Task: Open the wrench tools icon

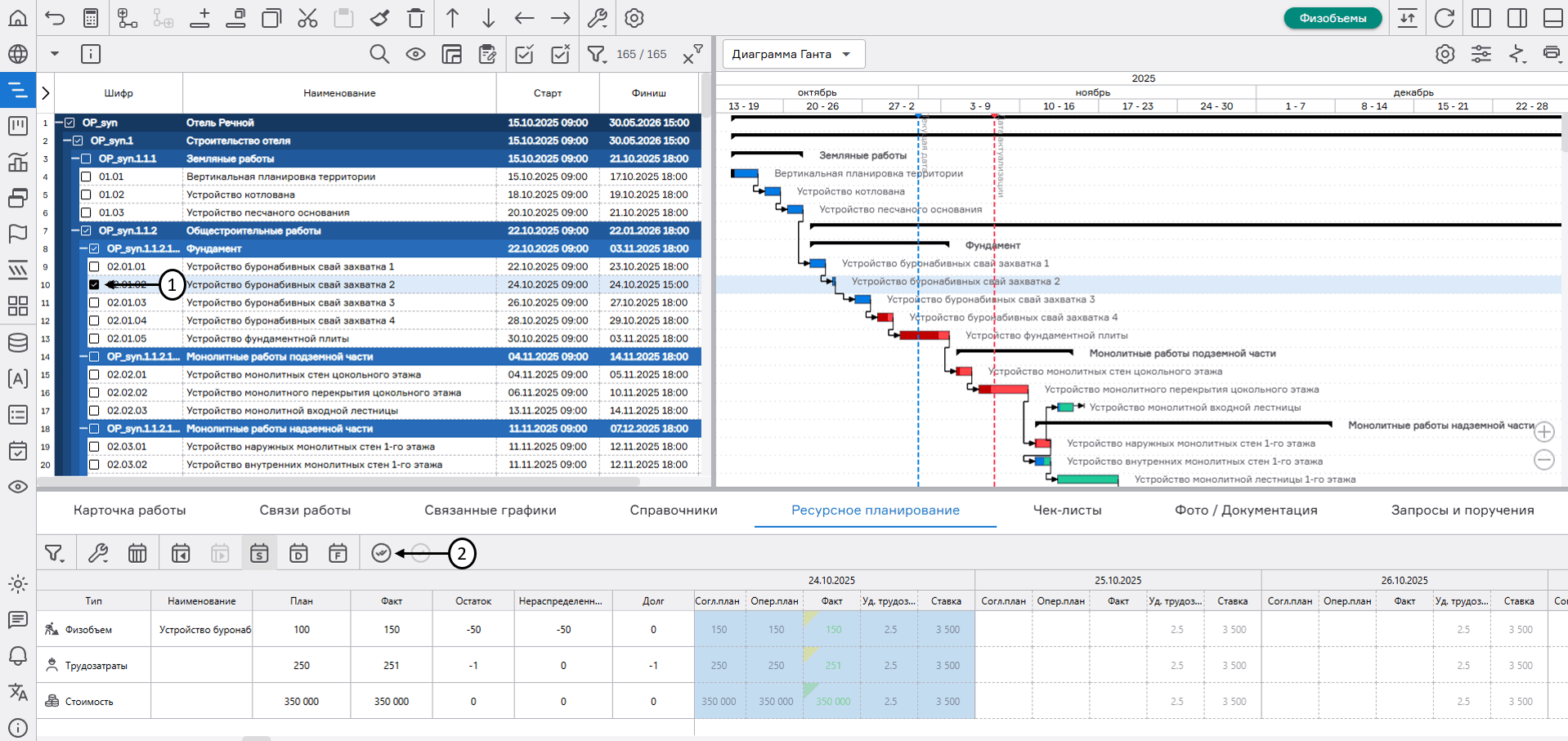Action: tap(598, 18)
